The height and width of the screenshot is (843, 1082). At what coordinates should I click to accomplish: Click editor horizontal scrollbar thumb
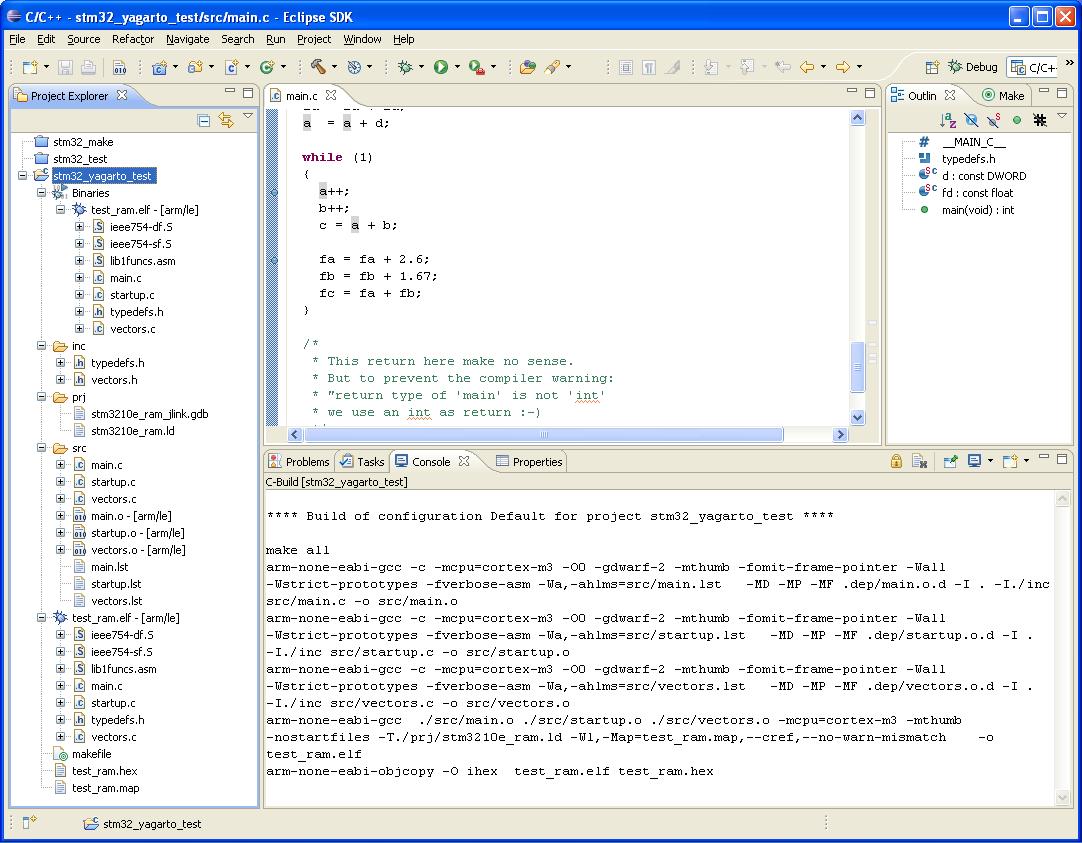coord(543,434)
